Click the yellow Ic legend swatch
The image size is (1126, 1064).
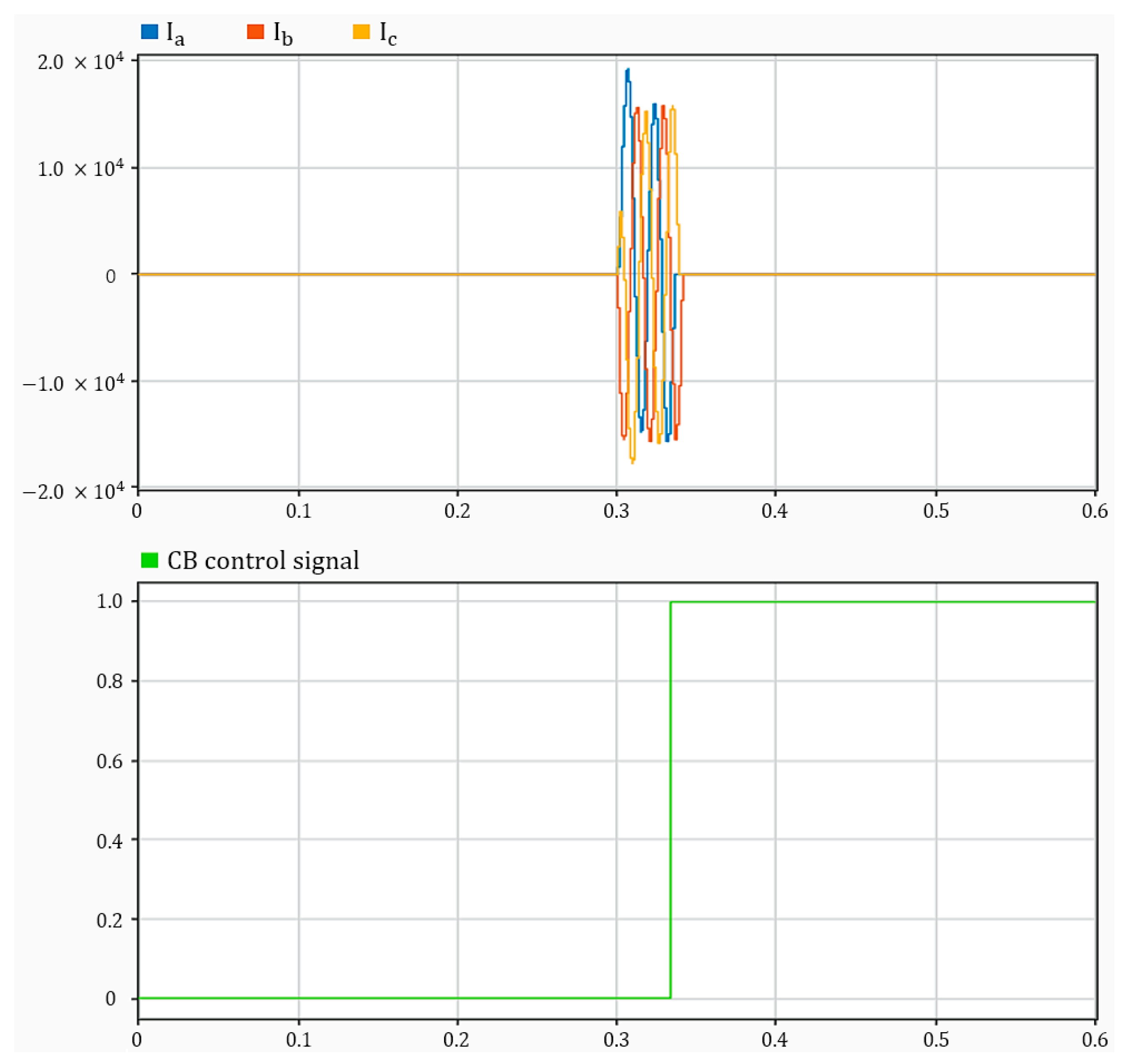(x=362, y=32)
